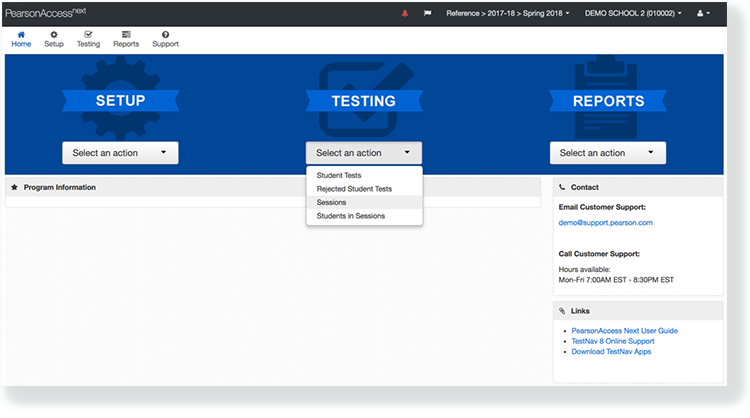This screenshot has width=750, height=418.
Task: Open the DEMO SCHOOL 2 organization dropdown
Action: click(x=636, y=14)
